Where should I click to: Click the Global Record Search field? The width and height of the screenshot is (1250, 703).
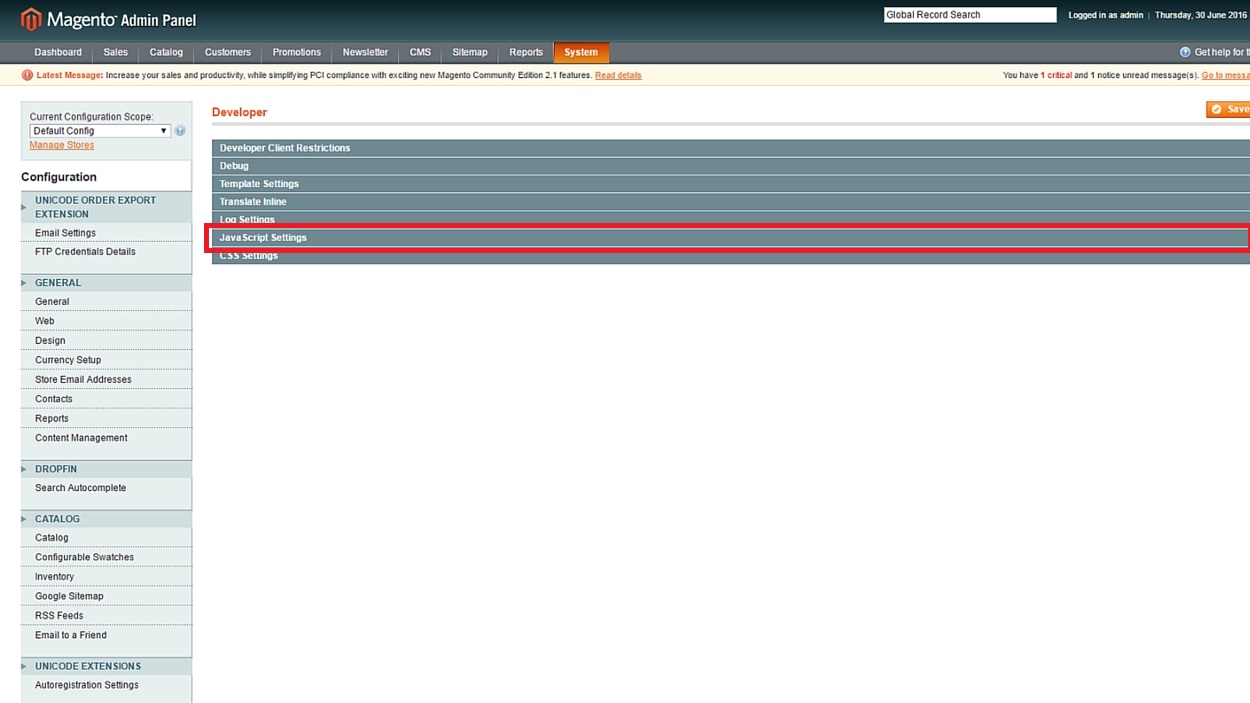[969, 15]
